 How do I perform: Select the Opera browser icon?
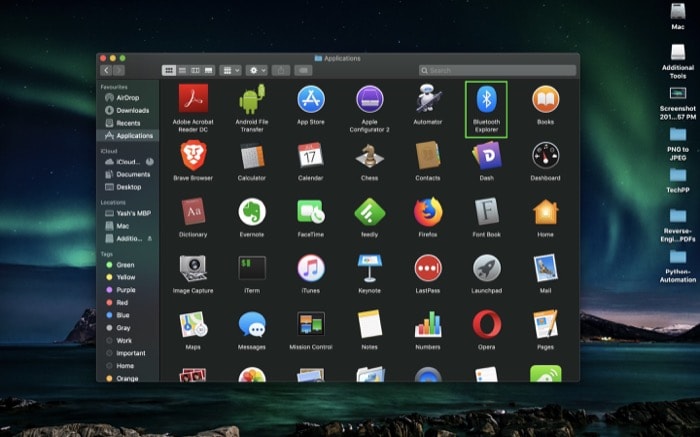486,324
